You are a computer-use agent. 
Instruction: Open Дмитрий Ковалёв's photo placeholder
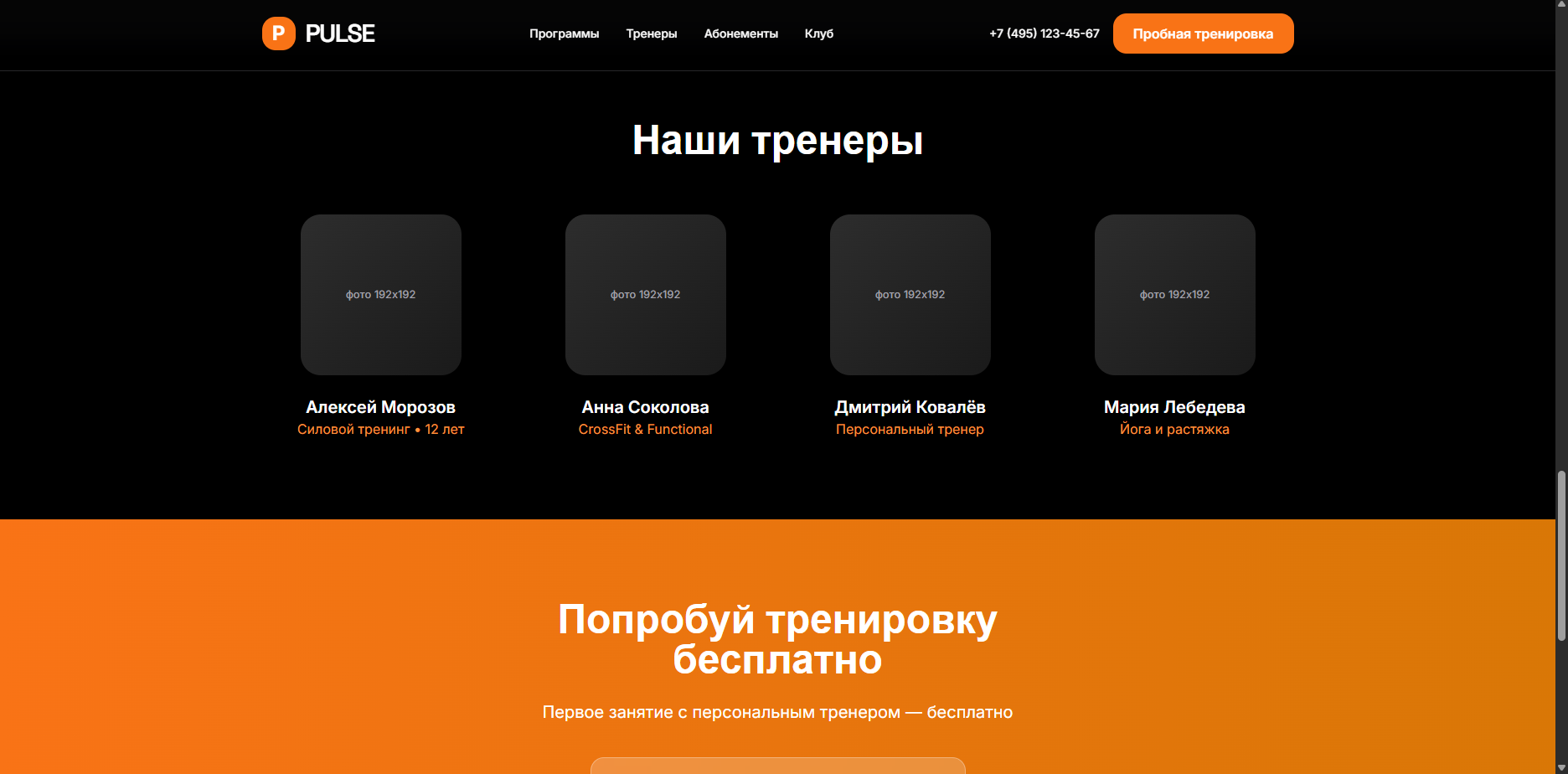[910, 295]
